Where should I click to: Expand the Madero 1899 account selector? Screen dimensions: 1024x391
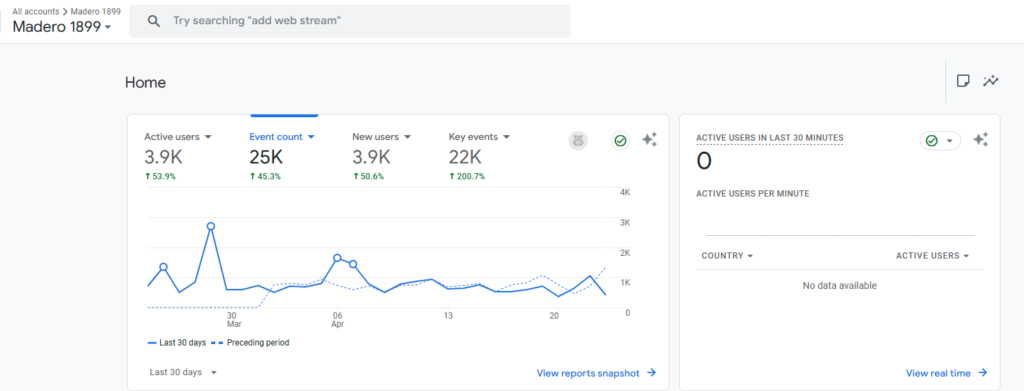[61, 27]
